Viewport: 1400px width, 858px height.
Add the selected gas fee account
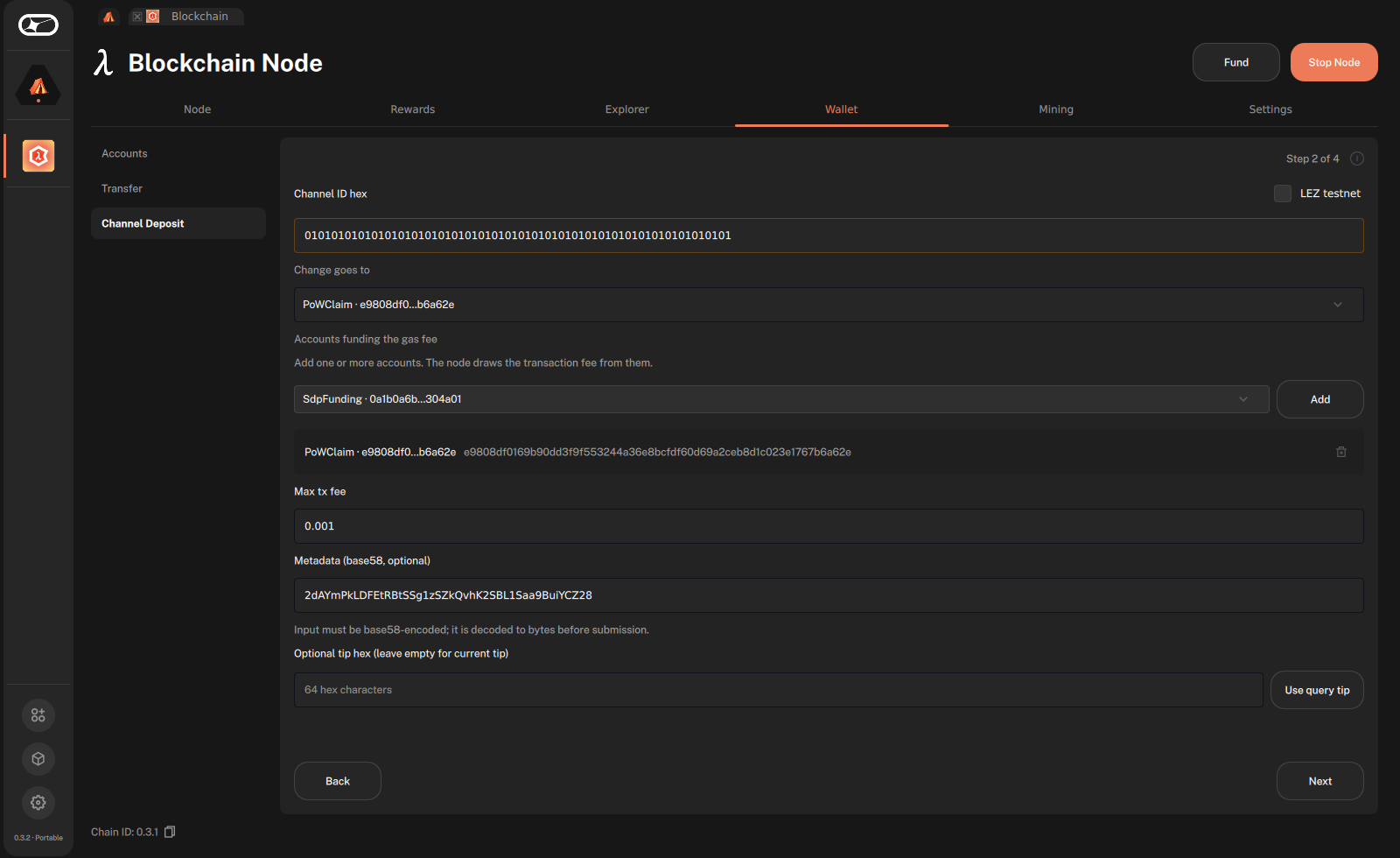click(1320, 399)
